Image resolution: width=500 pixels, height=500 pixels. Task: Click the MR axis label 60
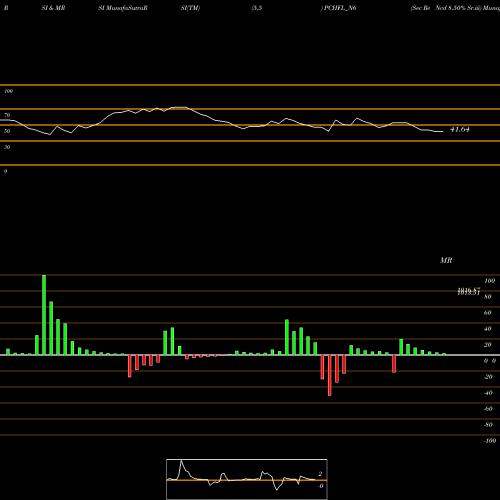488,313
